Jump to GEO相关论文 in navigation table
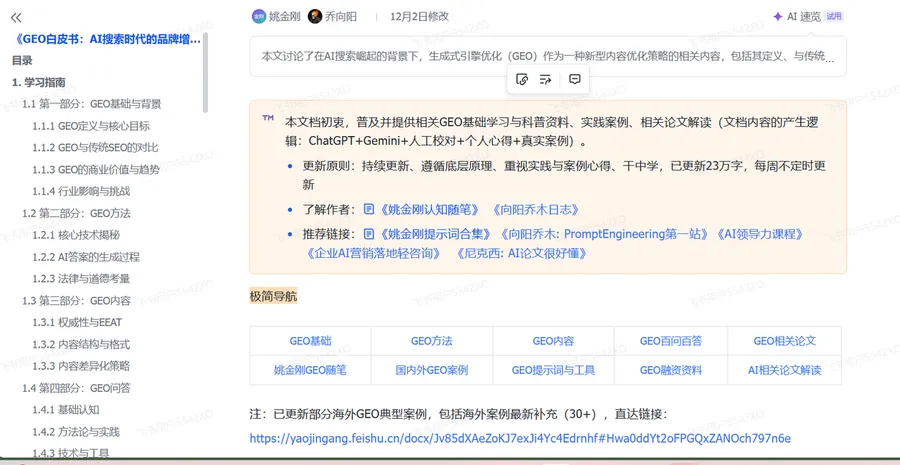Viewport: 900px width, 465px height. click(785, 341)
